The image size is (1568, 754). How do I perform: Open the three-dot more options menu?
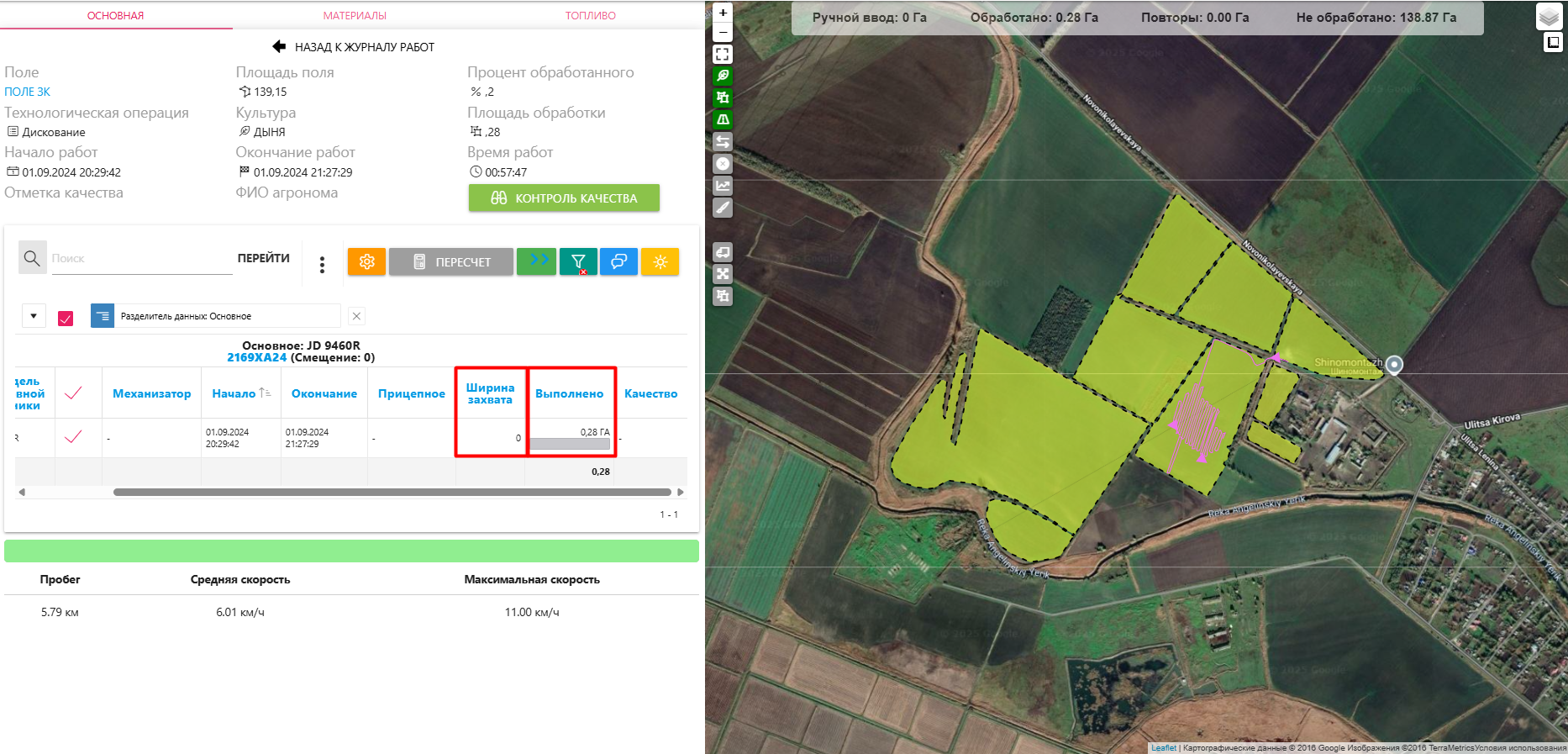(322, 265)
